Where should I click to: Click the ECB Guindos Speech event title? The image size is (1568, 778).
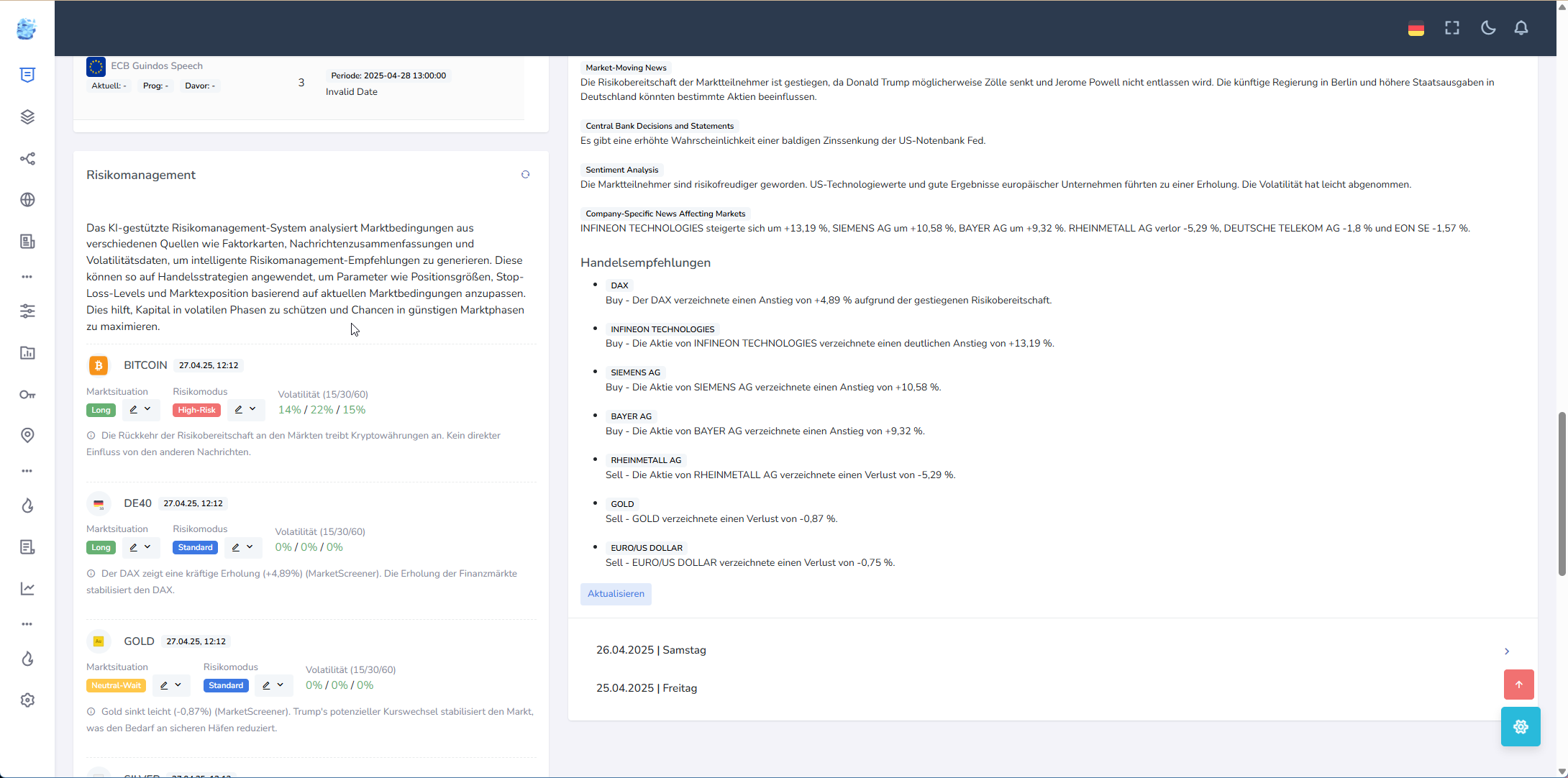point(157,65)
